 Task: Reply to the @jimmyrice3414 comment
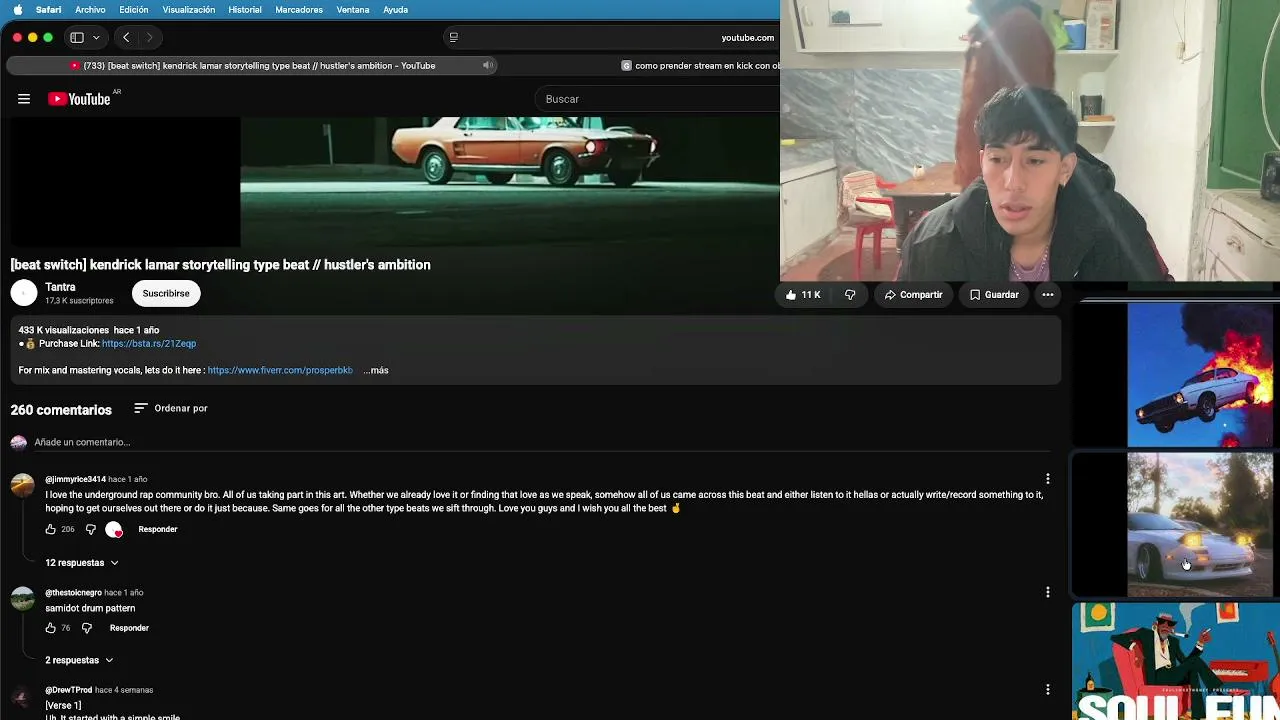point(158,529)
